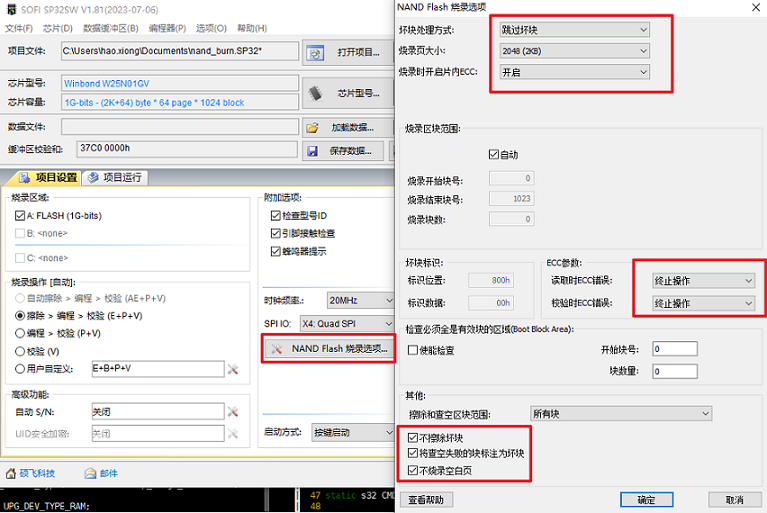Click the open project folder icon
This screenshot has width=767, height=513.
(315, 53)
